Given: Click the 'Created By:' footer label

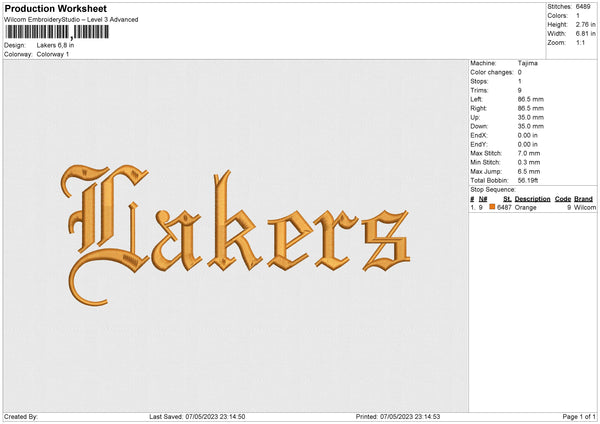Looking at the screenshot, I should [x=21, y=417].
